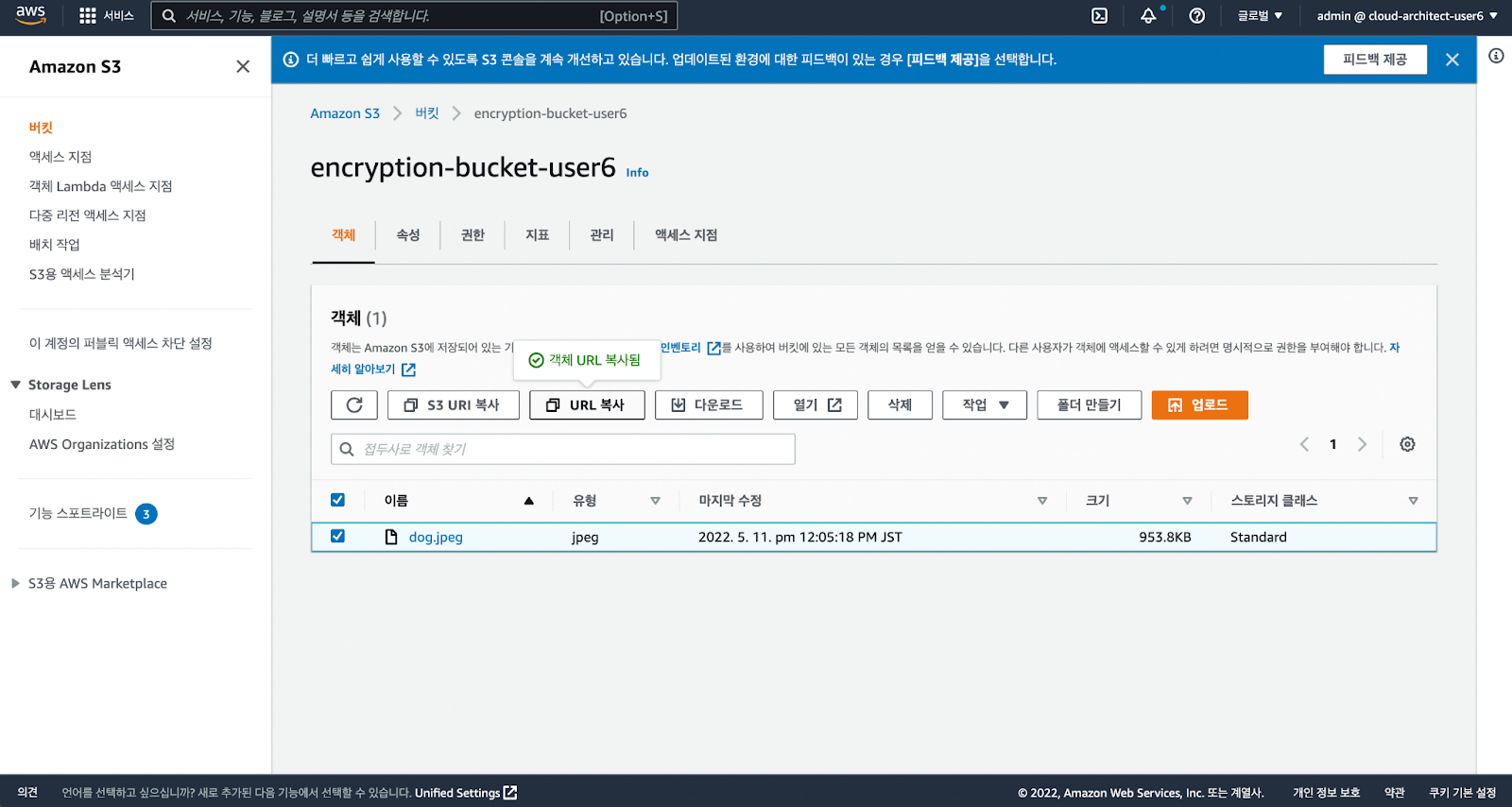
Task: Open AWS Organizations 설정
Action: point(102,444)
